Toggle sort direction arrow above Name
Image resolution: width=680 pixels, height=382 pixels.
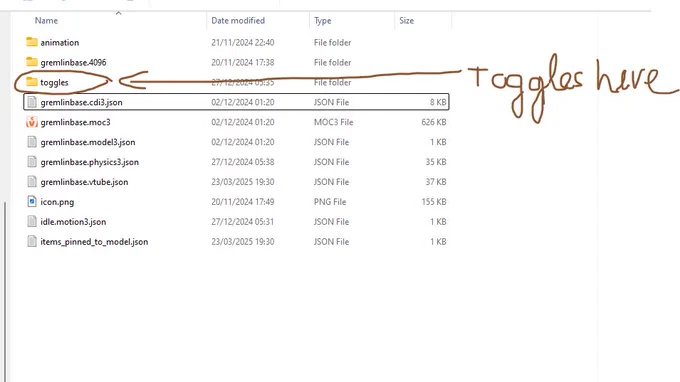pos(118,13)
